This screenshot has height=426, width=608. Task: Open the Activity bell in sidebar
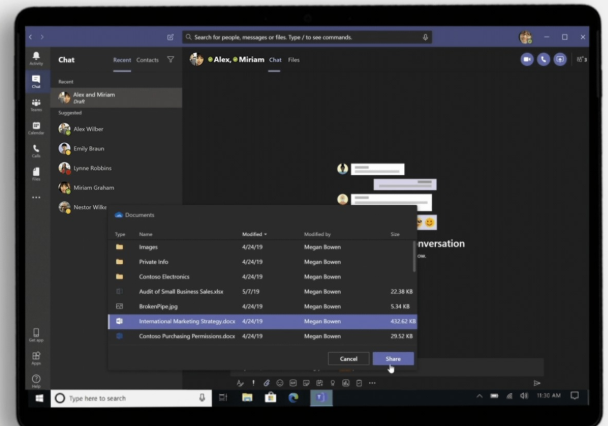(36, 57)
